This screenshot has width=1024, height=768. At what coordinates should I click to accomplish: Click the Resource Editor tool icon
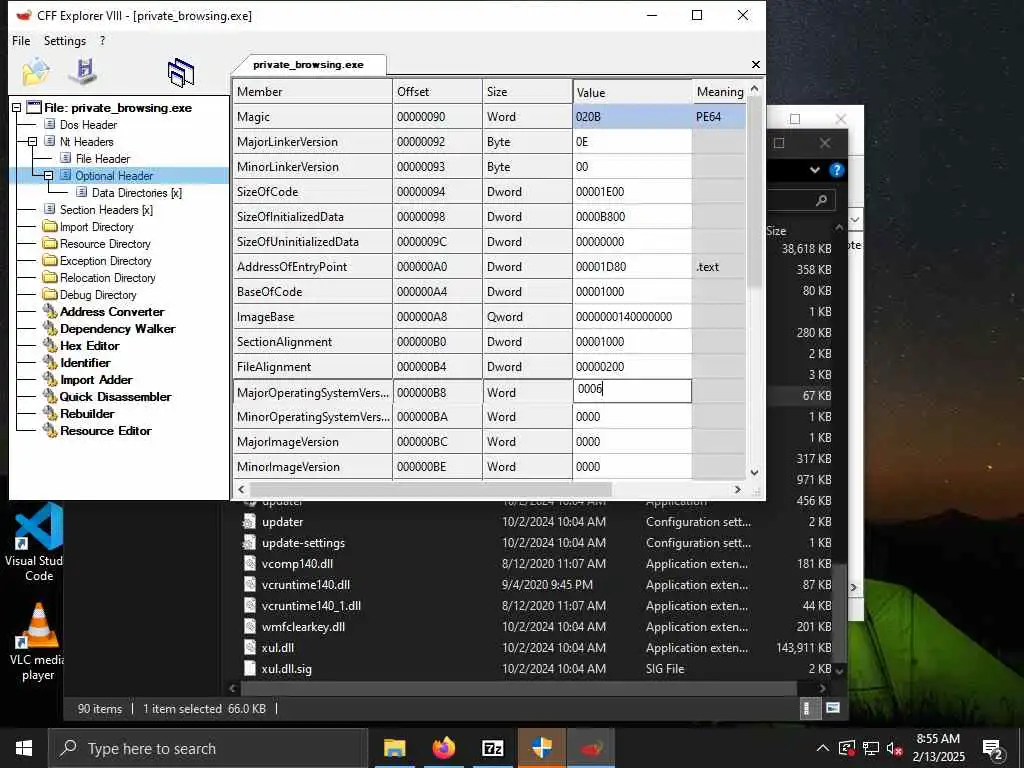pos(50,430)
